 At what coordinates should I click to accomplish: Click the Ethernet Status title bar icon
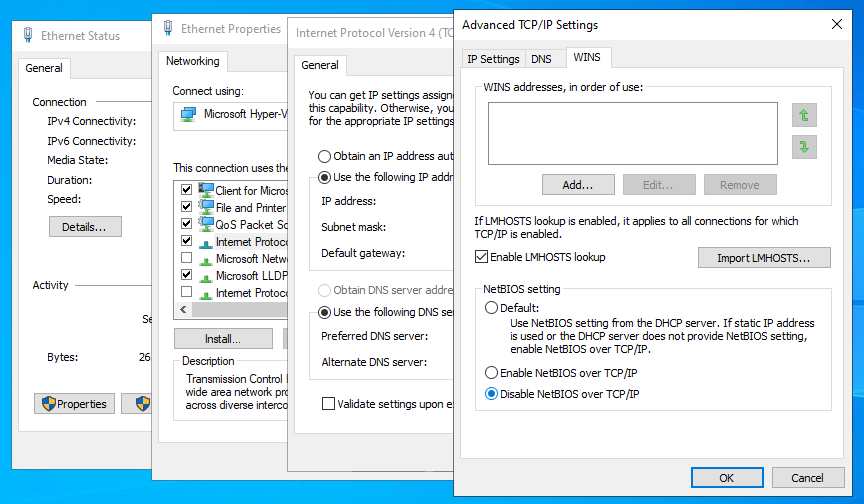[27, 36]
